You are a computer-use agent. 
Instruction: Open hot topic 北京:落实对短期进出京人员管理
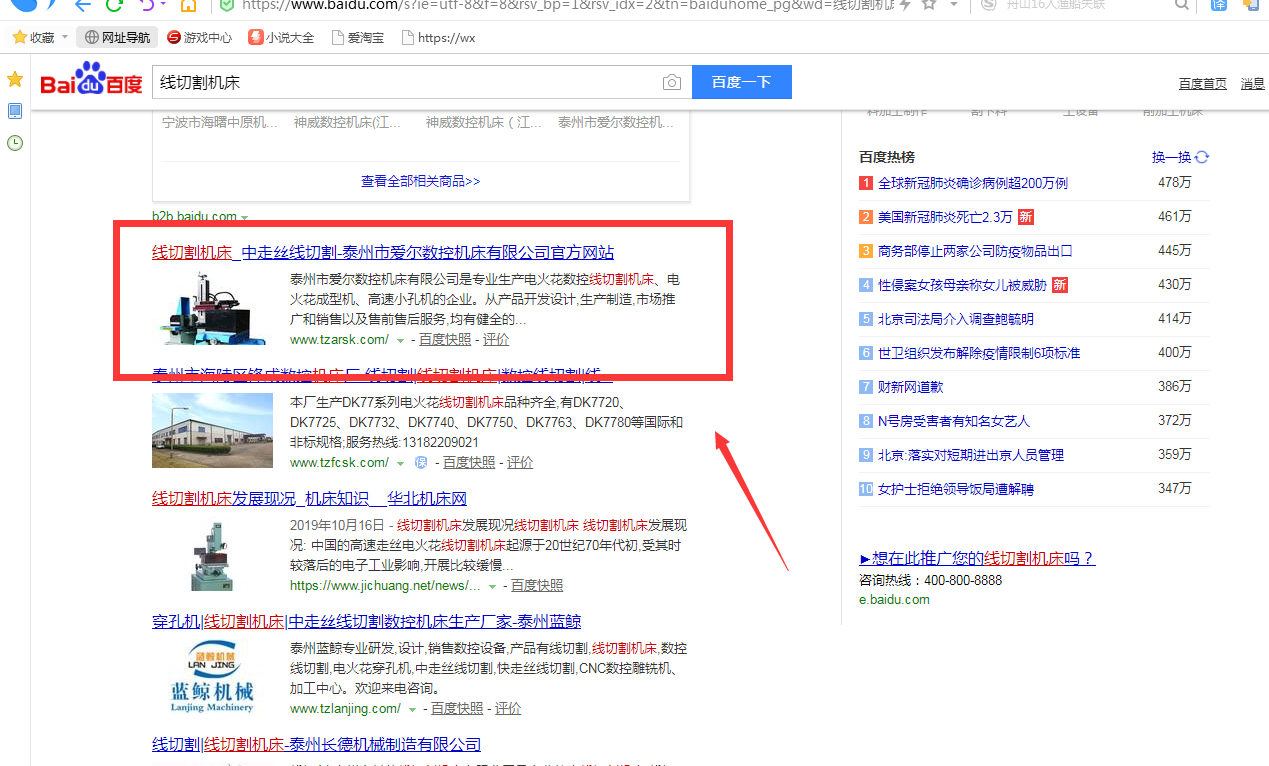click(x=971, y=455)
